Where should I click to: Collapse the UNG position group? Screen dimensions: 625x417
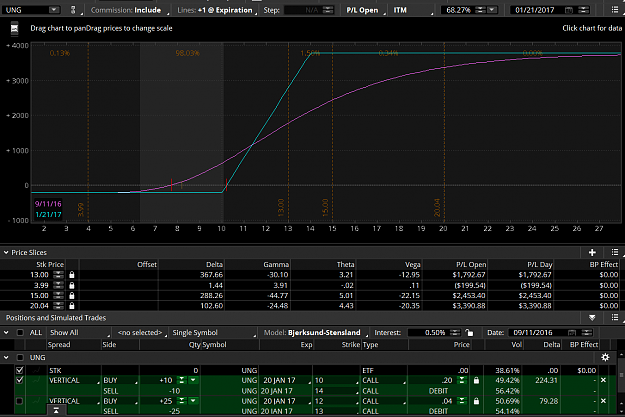pyautogui.click(x=6, y=358)
